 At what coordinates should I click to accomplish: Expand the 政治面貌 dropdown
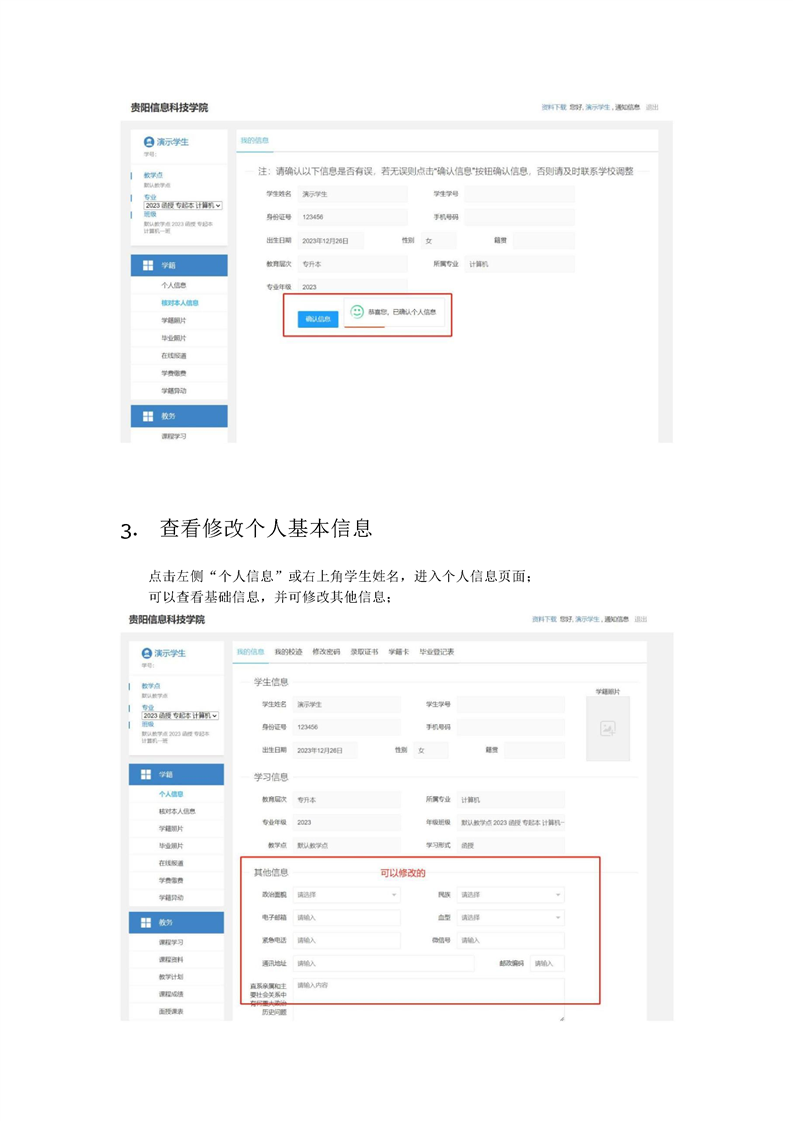[x=347, y=894]
